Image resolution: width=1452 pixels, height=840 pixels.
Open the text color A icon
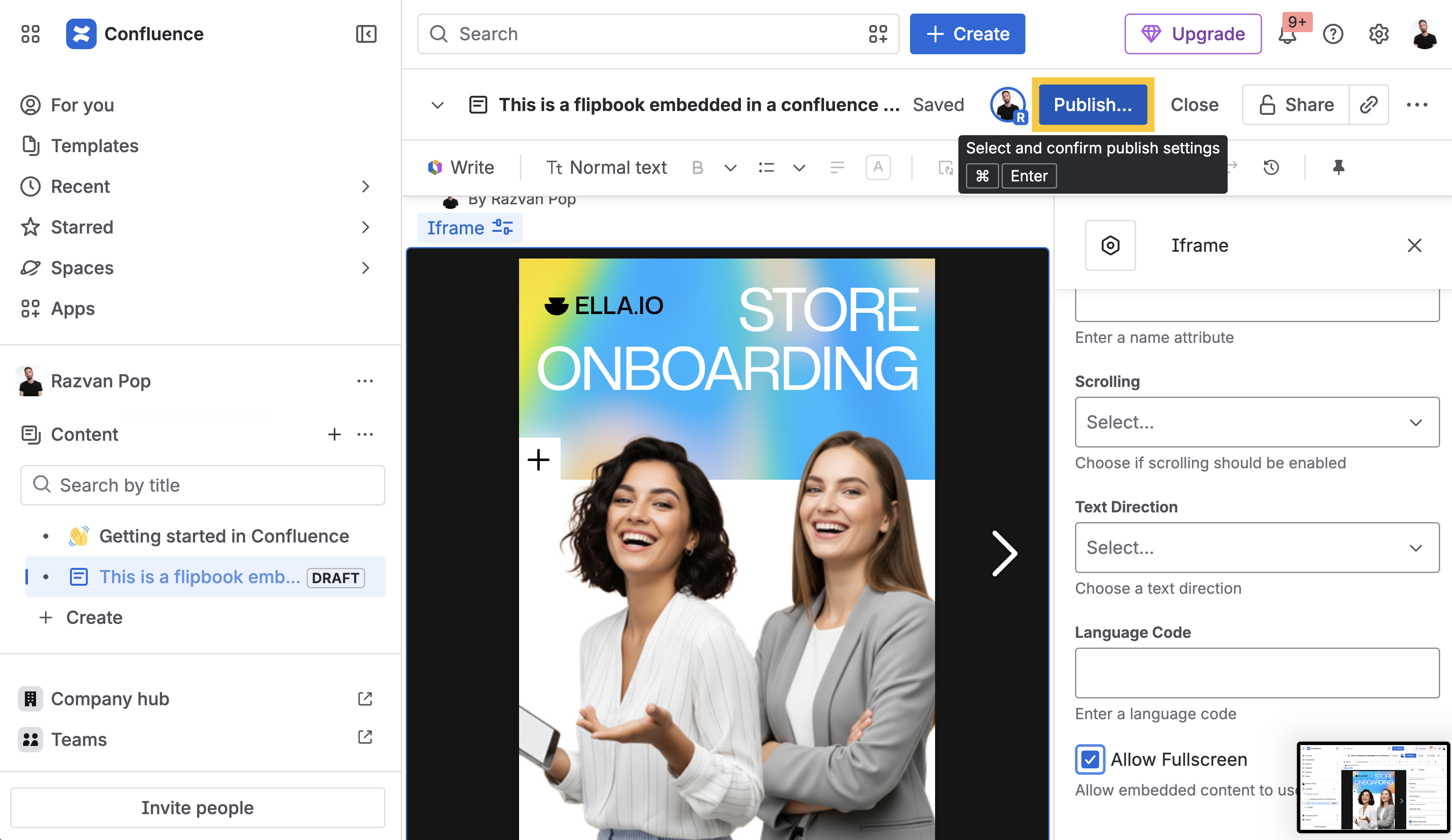click(877, 167)
